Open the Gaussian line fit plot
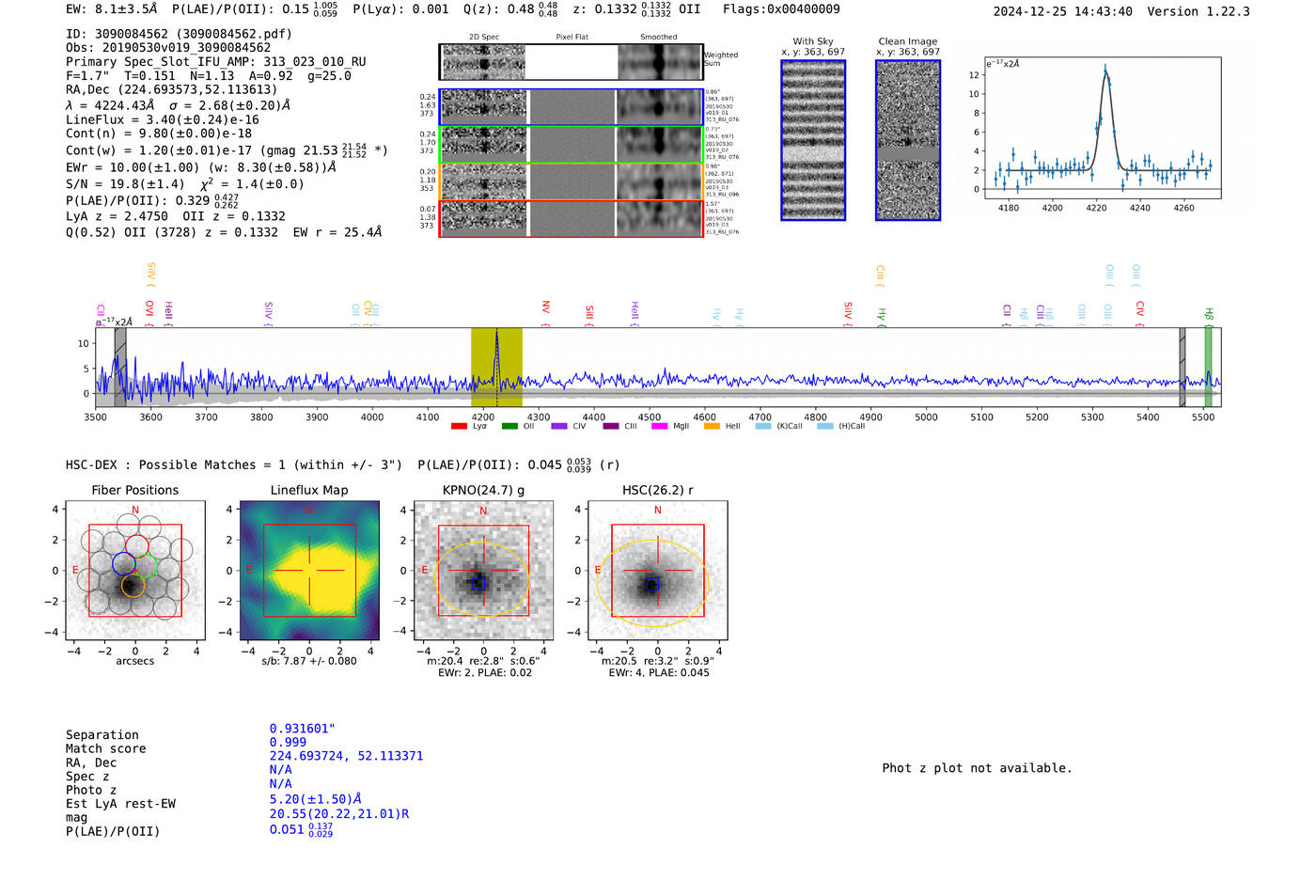 [1102, 128]
